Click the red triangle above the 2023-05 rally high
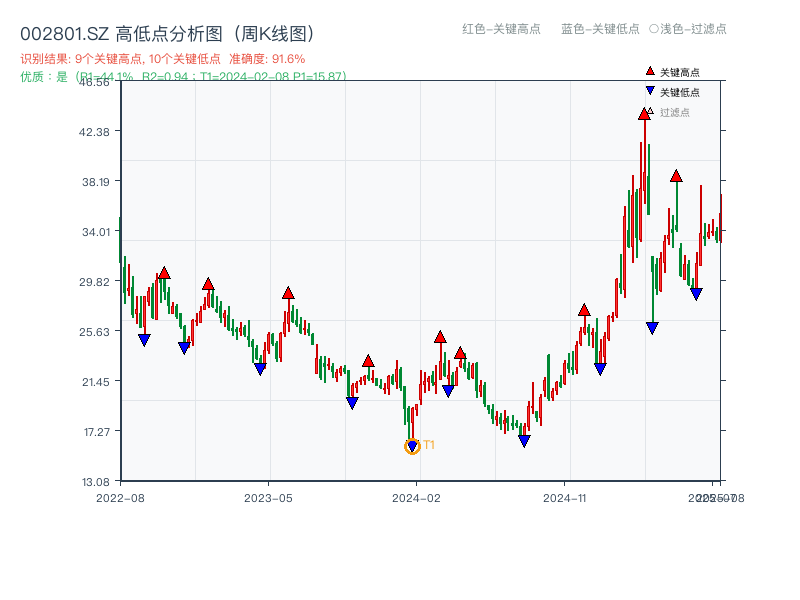The image size is (800, 600). (286, 293)
